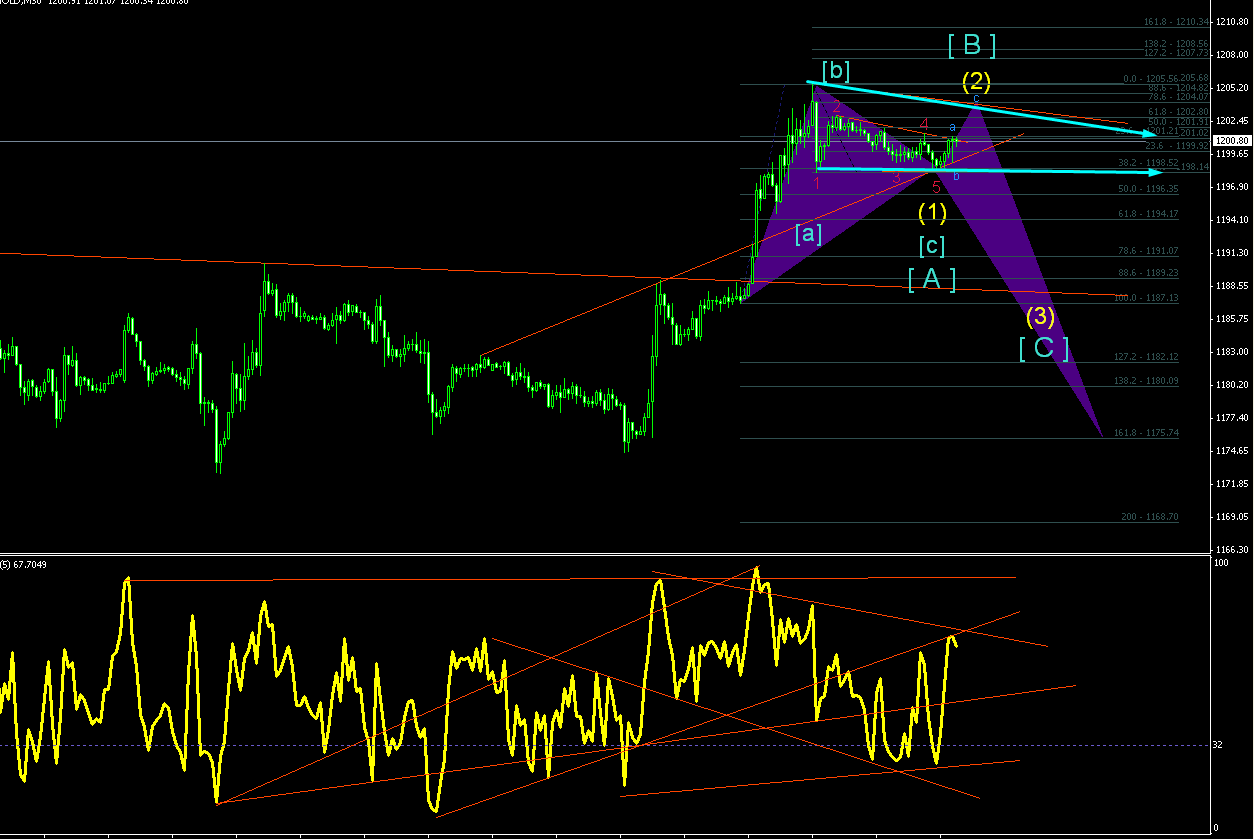The image size is (1254, 839).
Task: Click Fibonacci level '200 - 1168.70'
Action: [1150, 517]
